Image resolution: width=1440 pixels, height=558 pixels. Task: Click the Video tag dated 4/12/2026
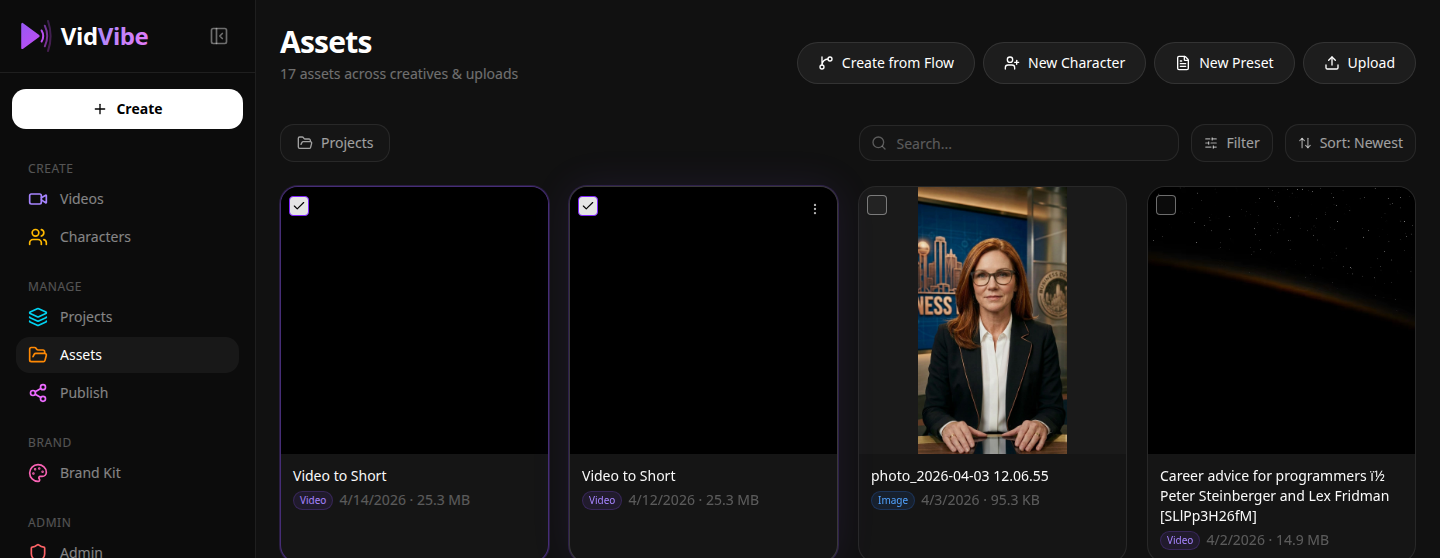(602, 500)
